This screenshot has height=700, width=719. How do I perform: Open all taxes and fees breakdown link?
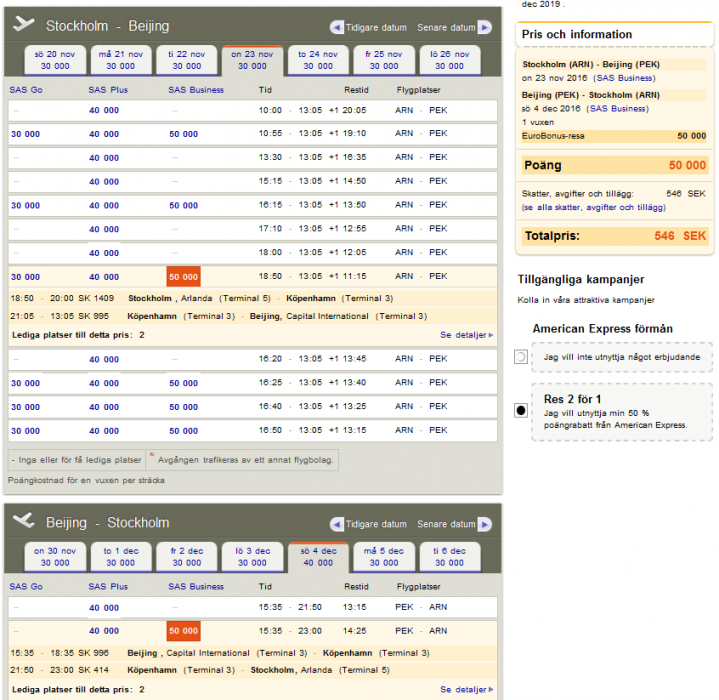[x=593, y=207]
